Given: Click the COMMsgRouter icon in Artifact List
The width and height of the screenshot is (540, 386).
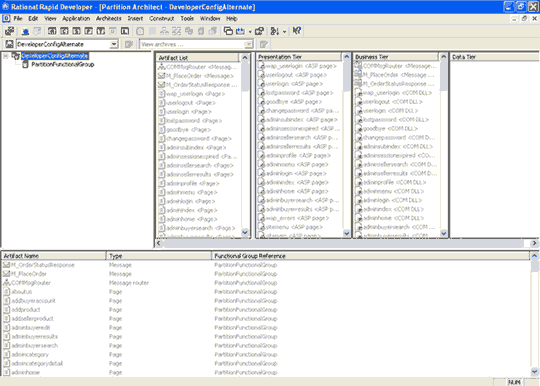Looking at the screenshot, I should 162,67.
